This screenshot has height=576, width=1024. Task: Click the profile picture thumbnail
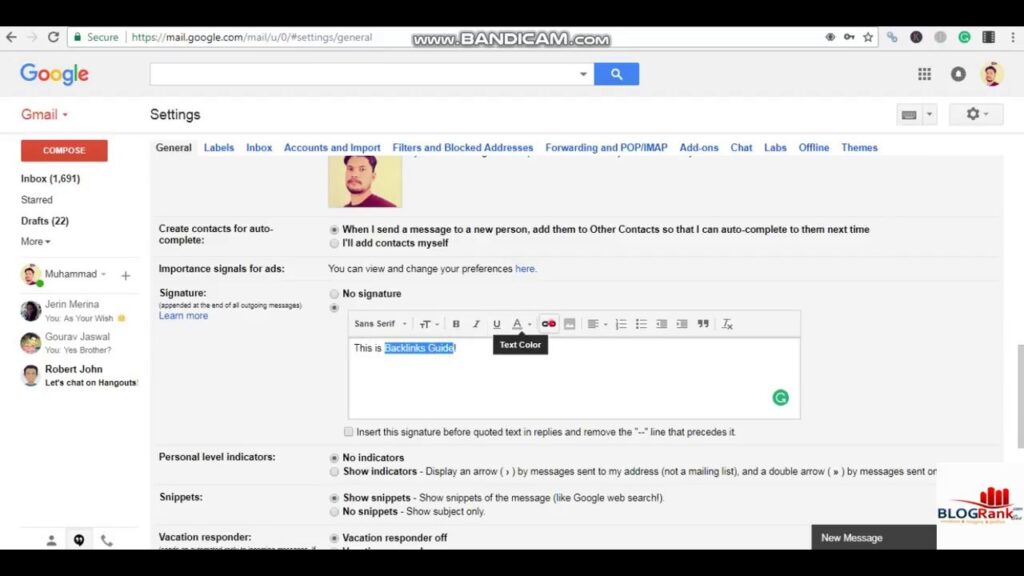(365, 182)
